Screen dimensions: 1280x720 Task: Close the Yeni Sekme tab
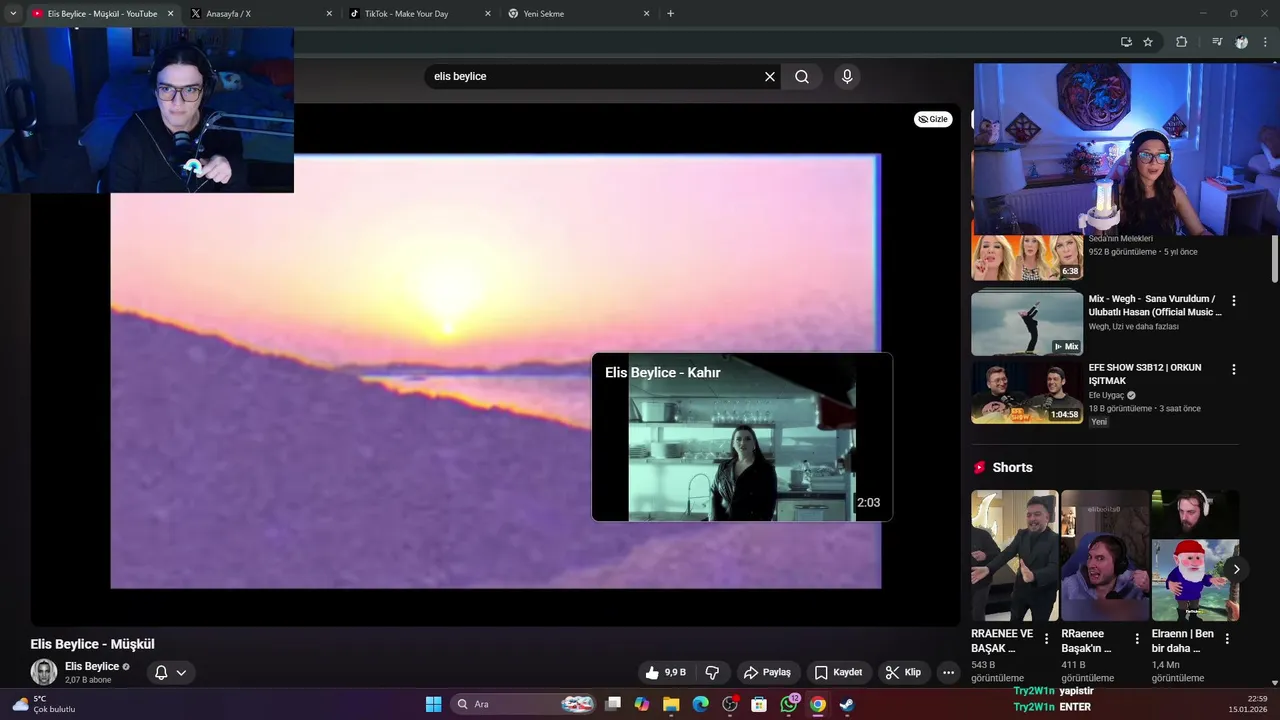646,14
